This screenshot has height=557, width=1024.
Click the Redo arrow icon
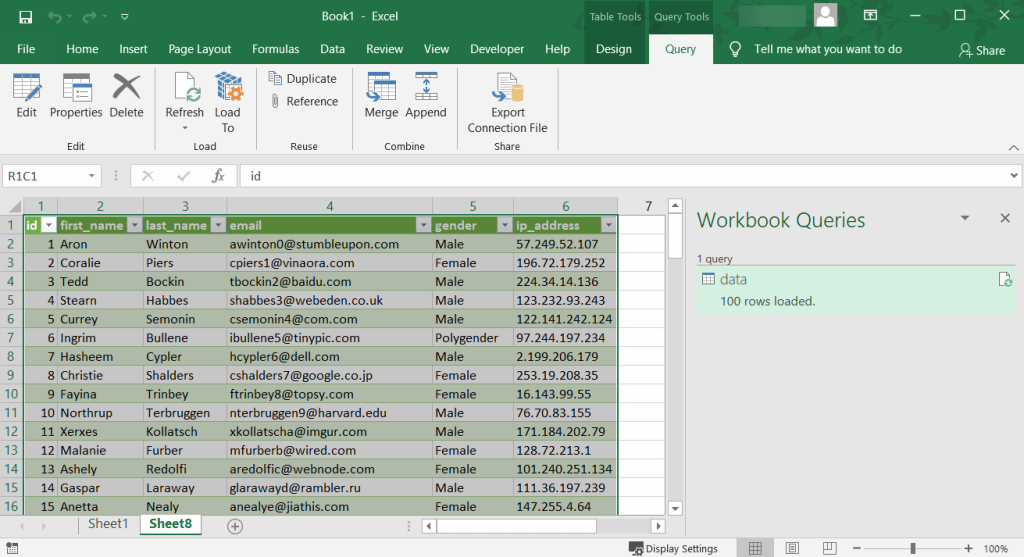(x=89, y=17)
